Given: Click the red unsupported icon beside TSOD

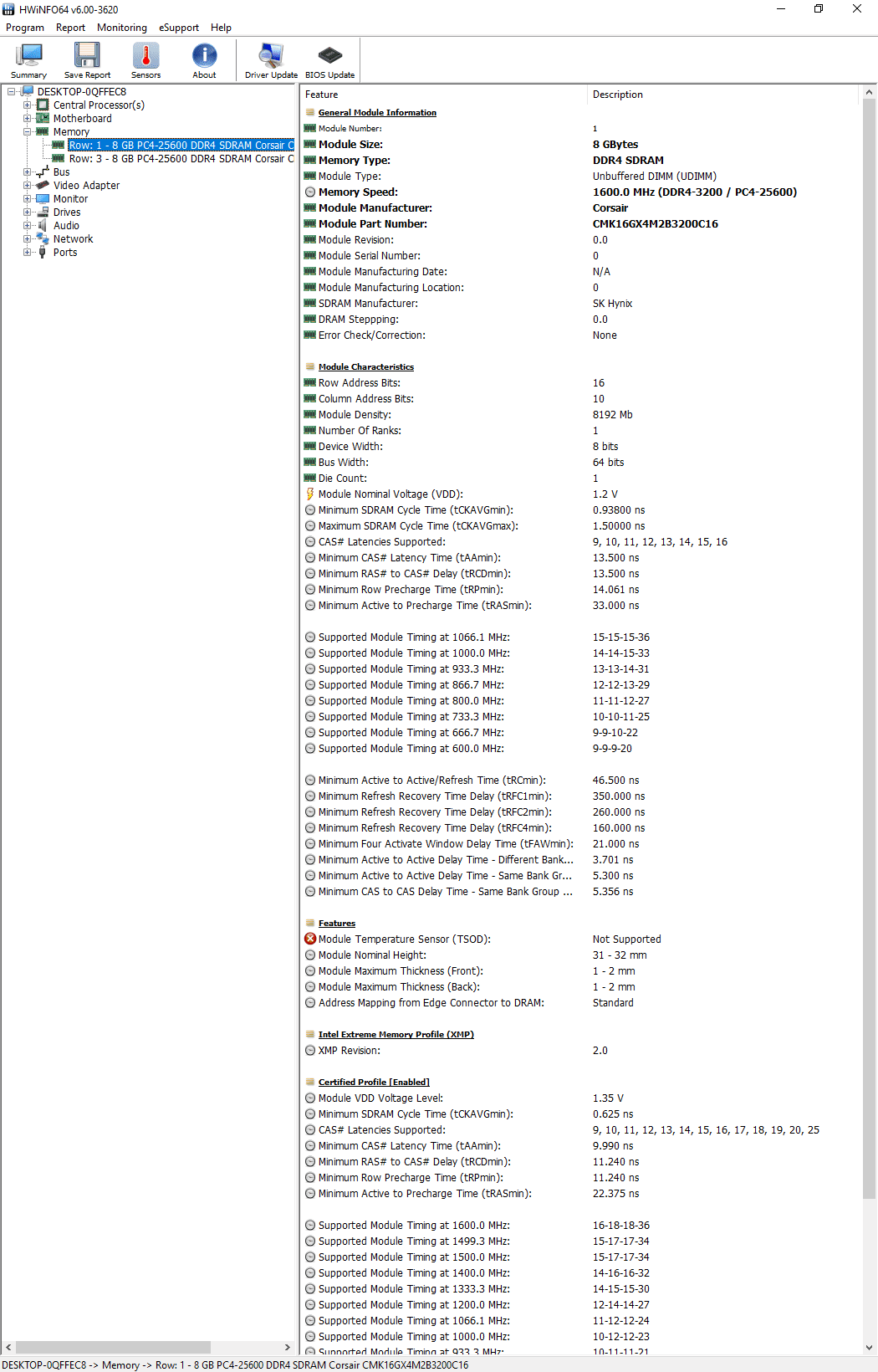Looking at the screenshot, I should 310,939.
